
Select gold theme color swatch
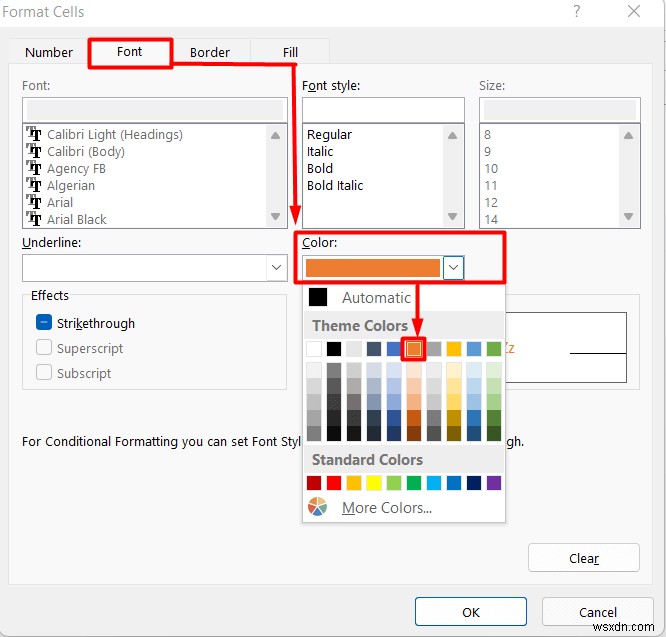(454, 349)
